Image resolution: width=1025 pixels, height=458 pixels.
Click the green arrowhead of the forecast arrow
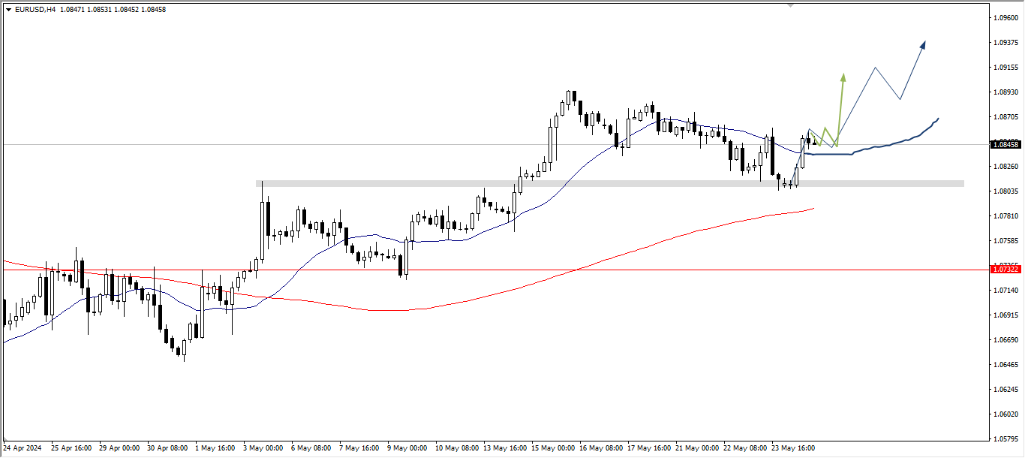(843, 77)
